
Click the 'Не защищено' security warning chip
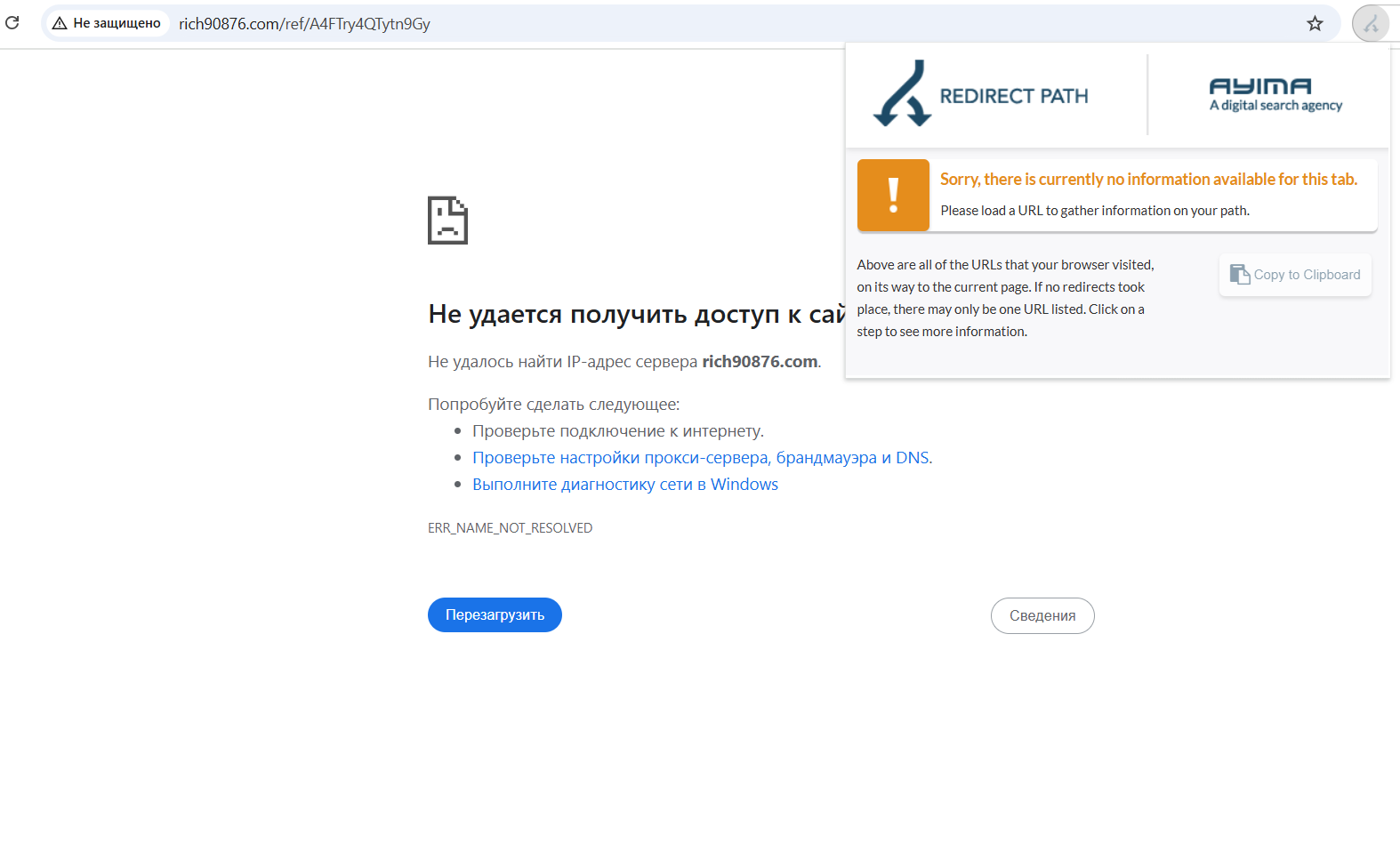(x=107, y=23)
